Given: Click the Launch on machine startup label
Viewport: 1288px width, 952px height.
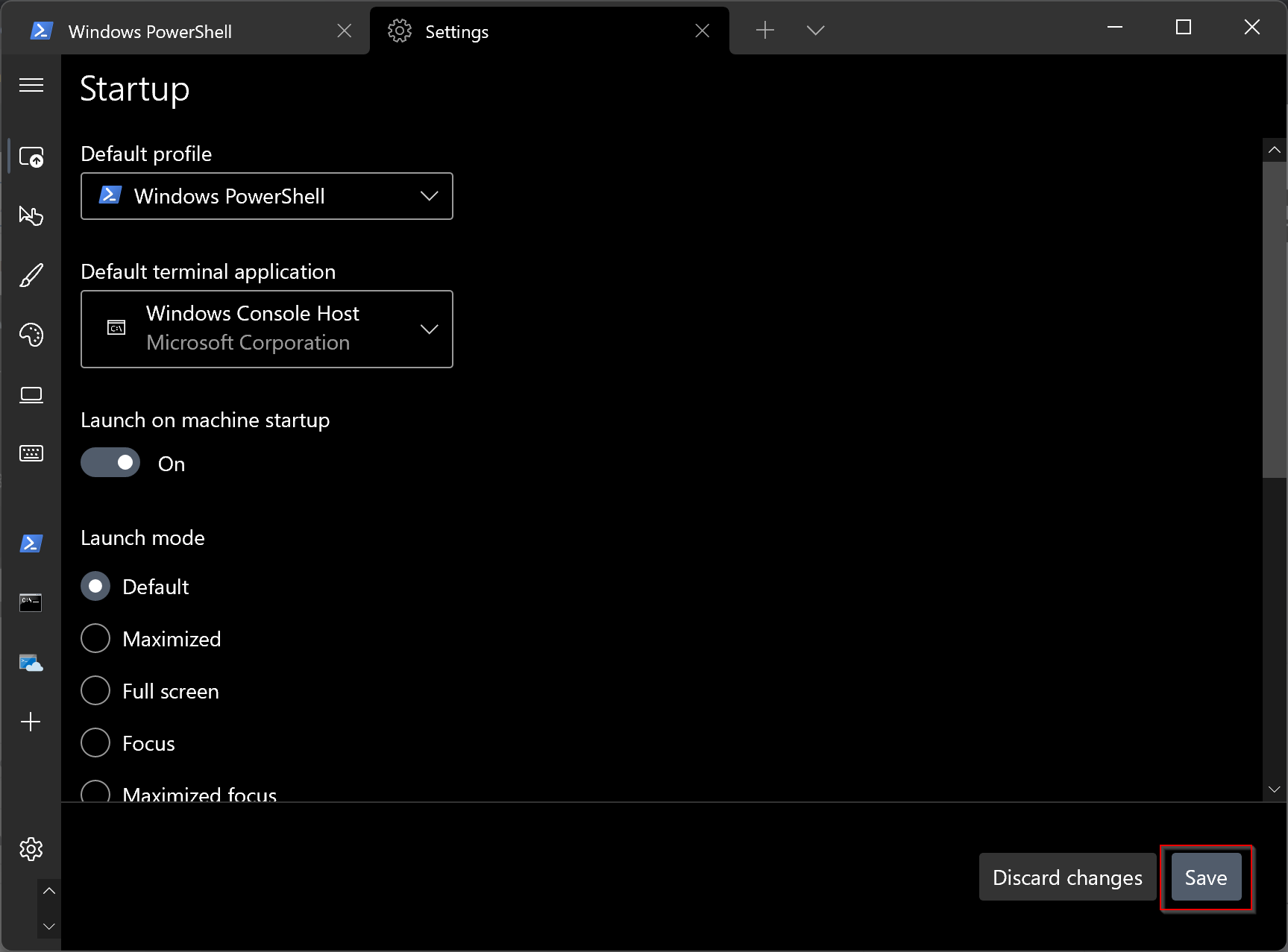Looking at the screenshot, I should point(205,420).
